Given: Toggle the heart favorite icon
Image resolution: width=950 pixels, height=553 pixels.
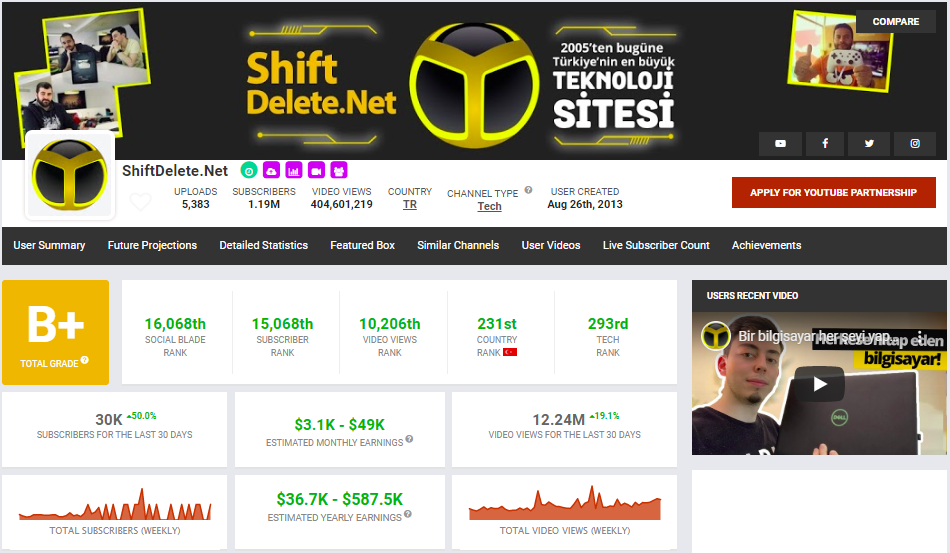Looking at the screenshot, I should (140, 202).
